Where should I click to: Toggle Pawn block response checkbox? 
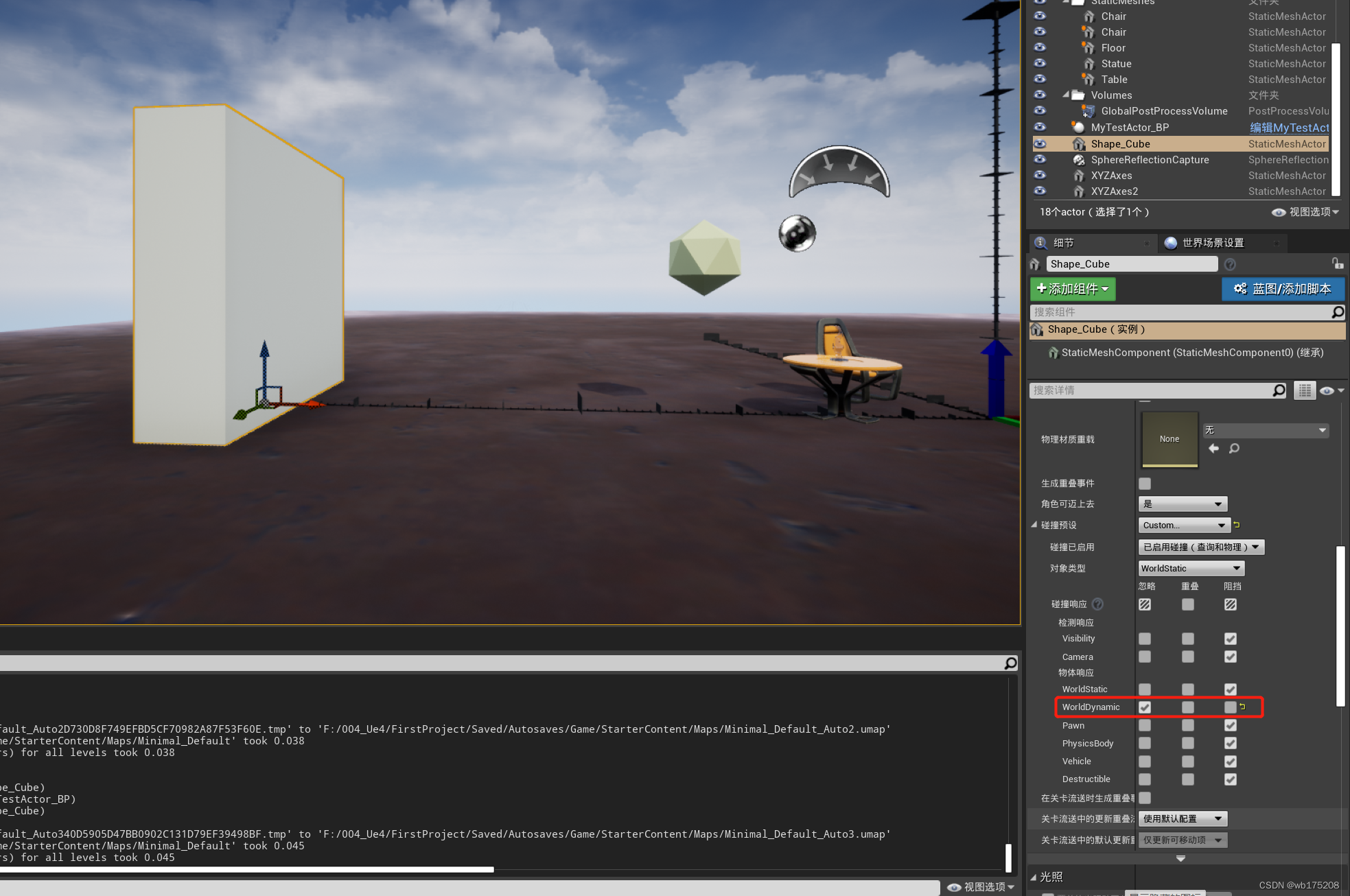[1231, 725]
